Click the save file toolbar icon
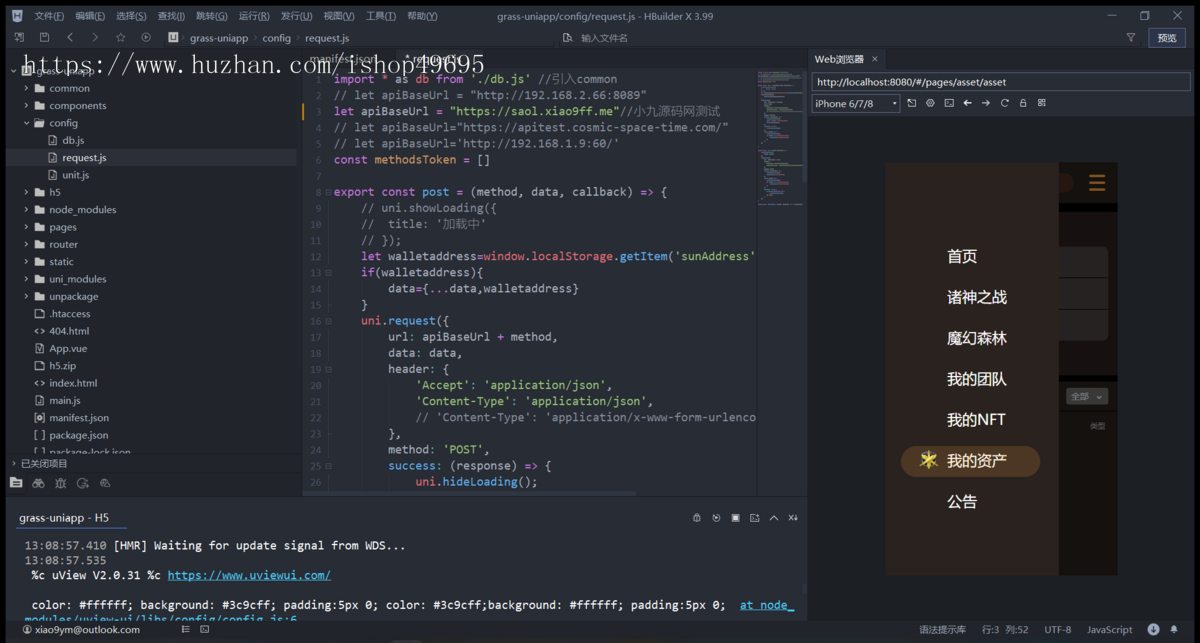This screenshot has width=1200, height=643. [x=44, y=37]
